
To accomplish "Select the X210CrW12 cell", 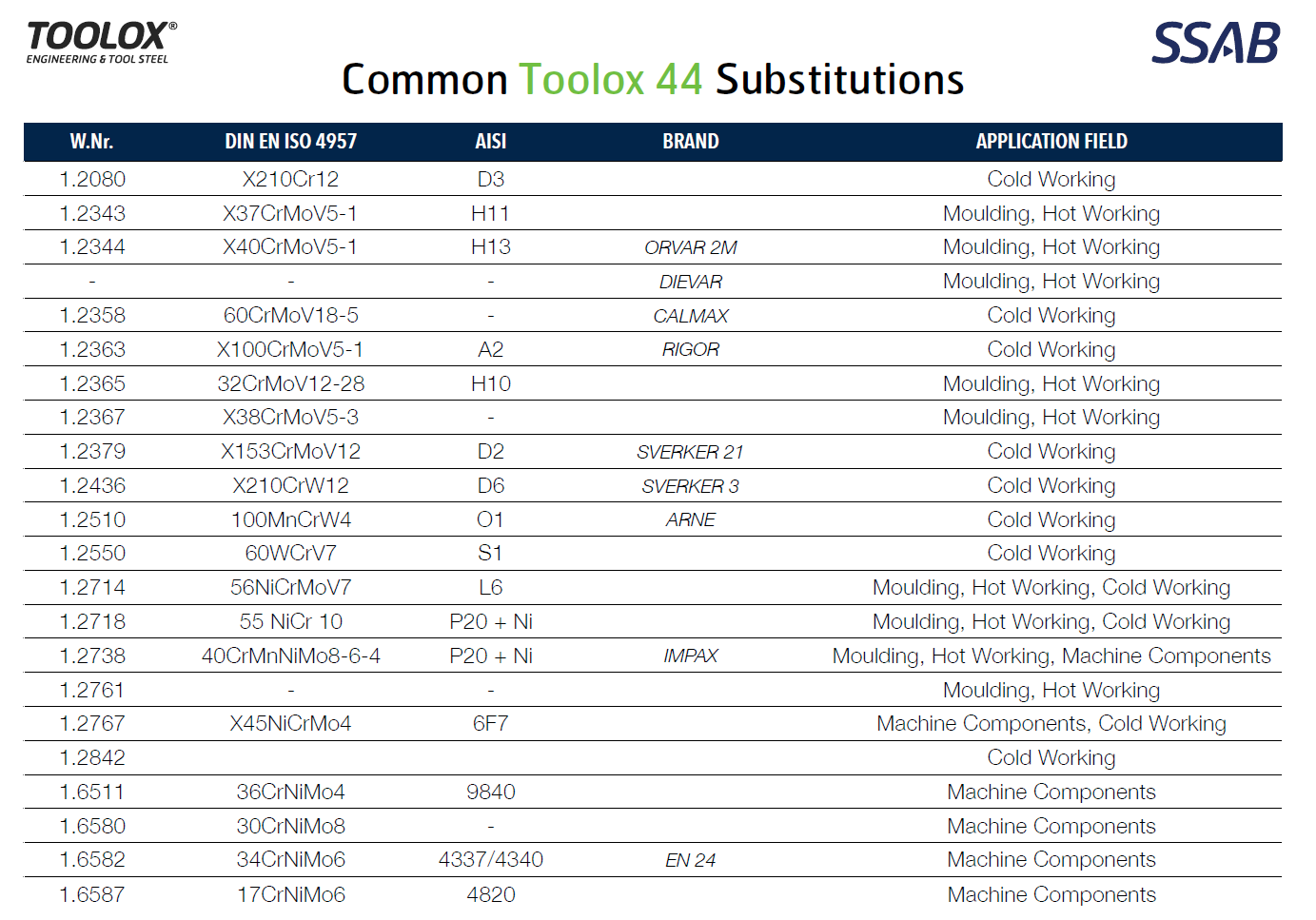I will [x=290, y=485].
